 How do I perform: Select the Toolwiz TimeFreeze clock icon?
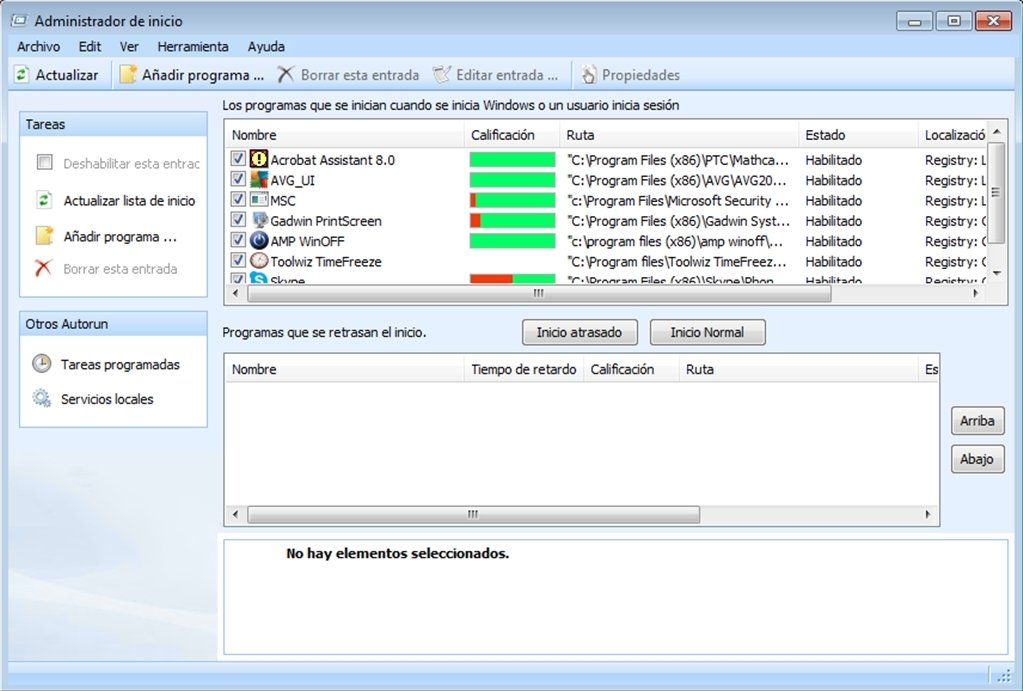tap(259, 261)
